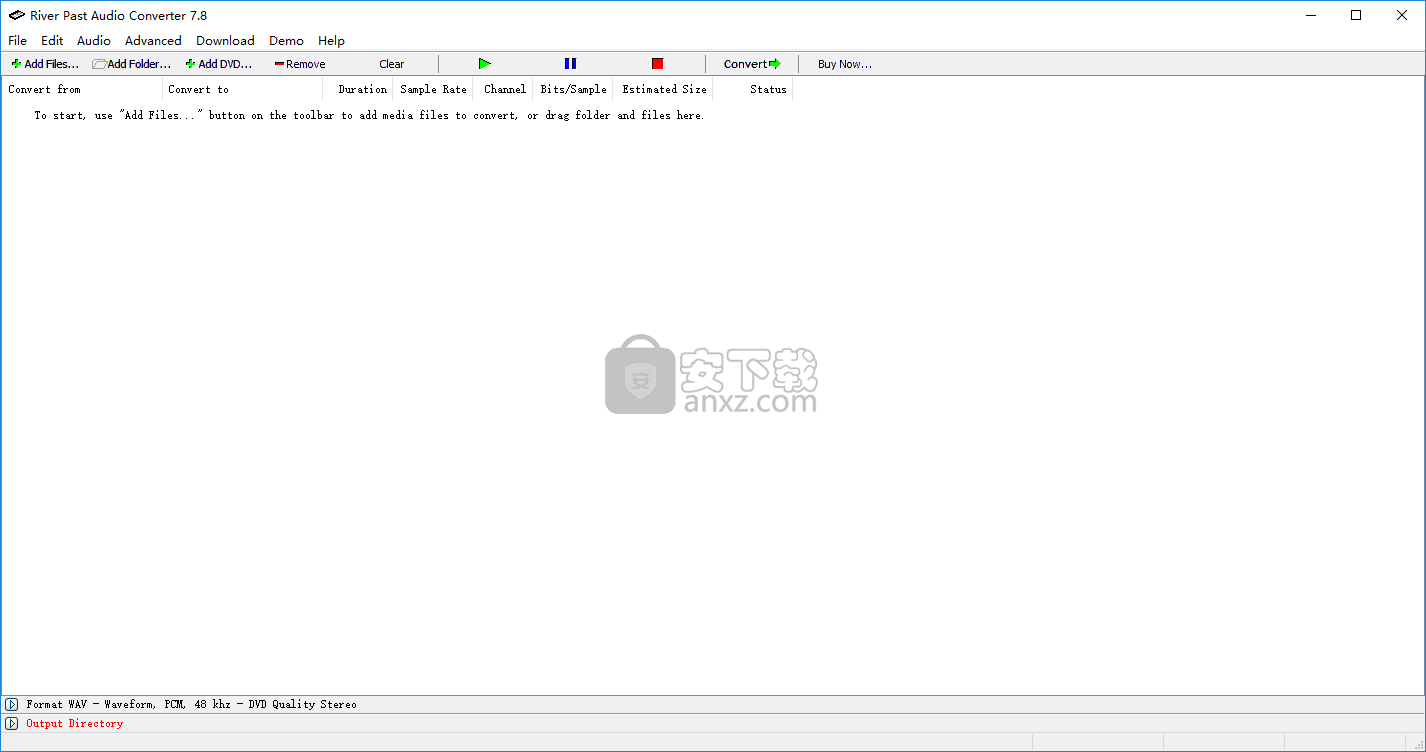Click the Buy Now button
This screenshot has width=1426, height=752.
[x=845, y=64]
